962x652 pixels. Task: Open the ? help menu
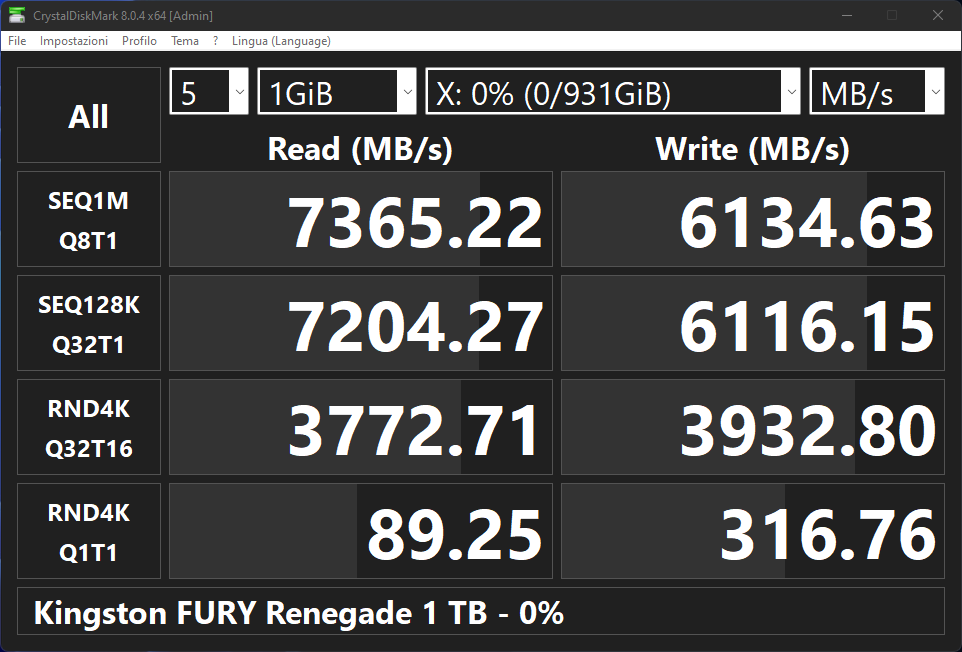215,40
